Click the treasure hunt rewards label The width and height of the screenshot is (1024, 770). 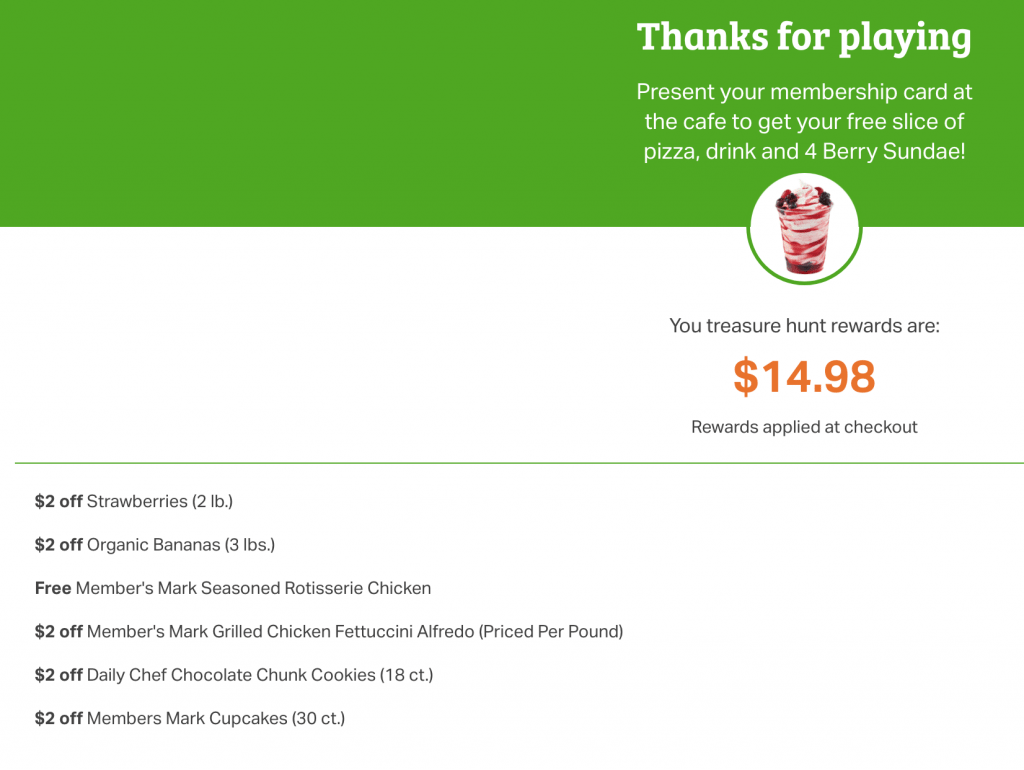[x=804, y=326]
